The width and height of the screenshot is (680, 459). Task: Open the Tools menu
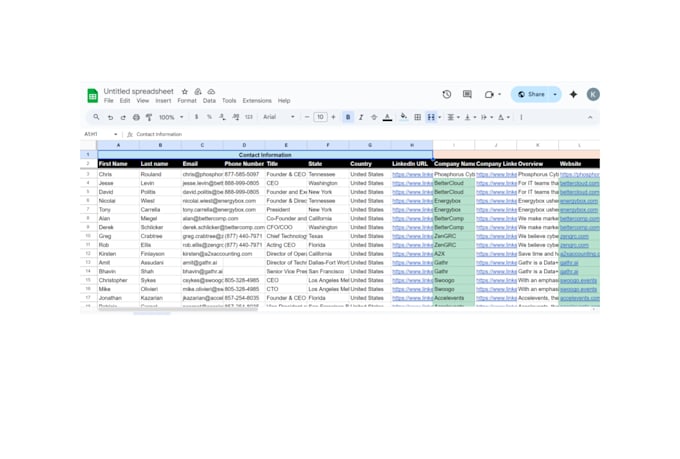point(229,101)
